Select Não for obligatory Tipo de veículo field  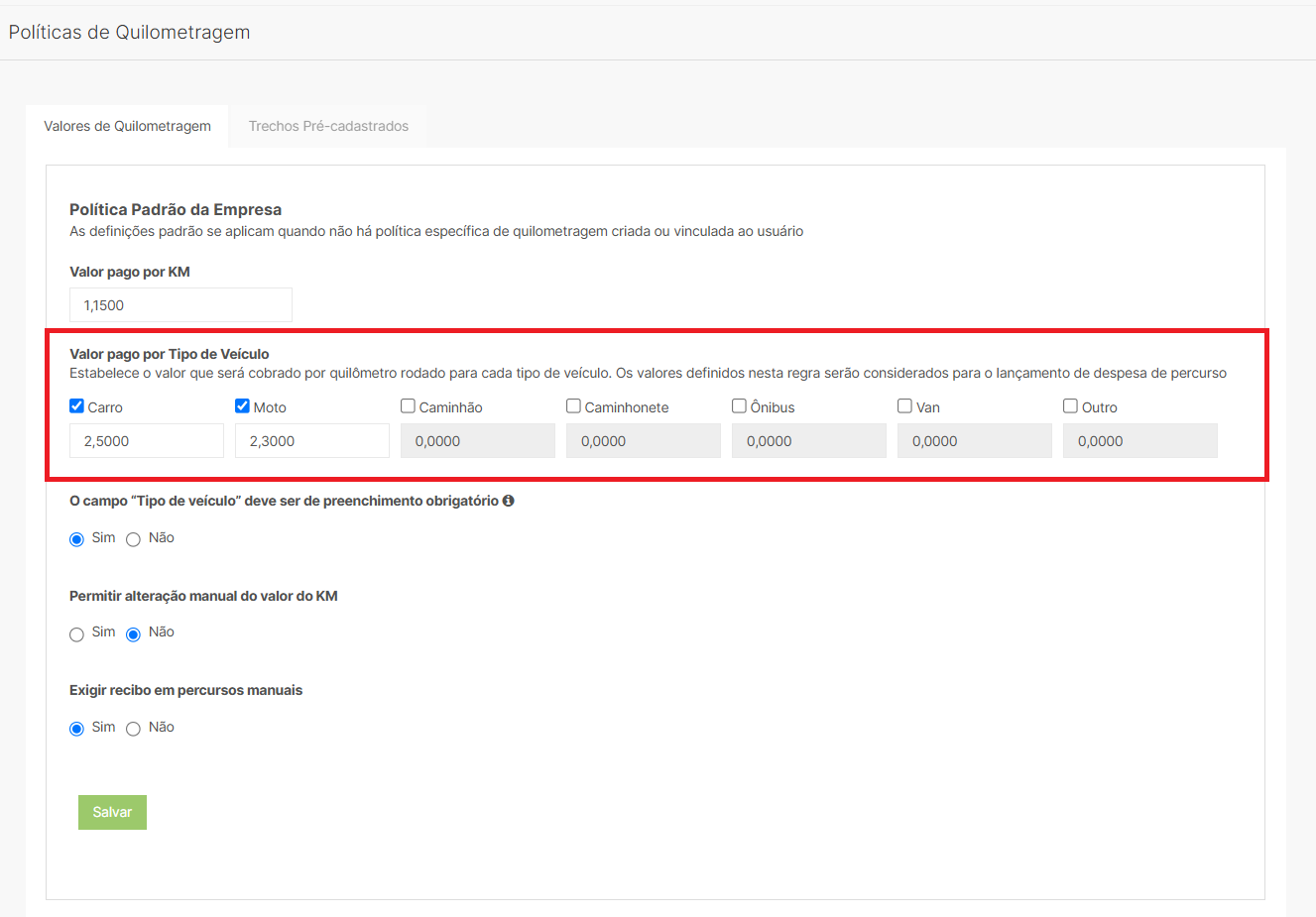pyautogui.click(x=133, y=539)
